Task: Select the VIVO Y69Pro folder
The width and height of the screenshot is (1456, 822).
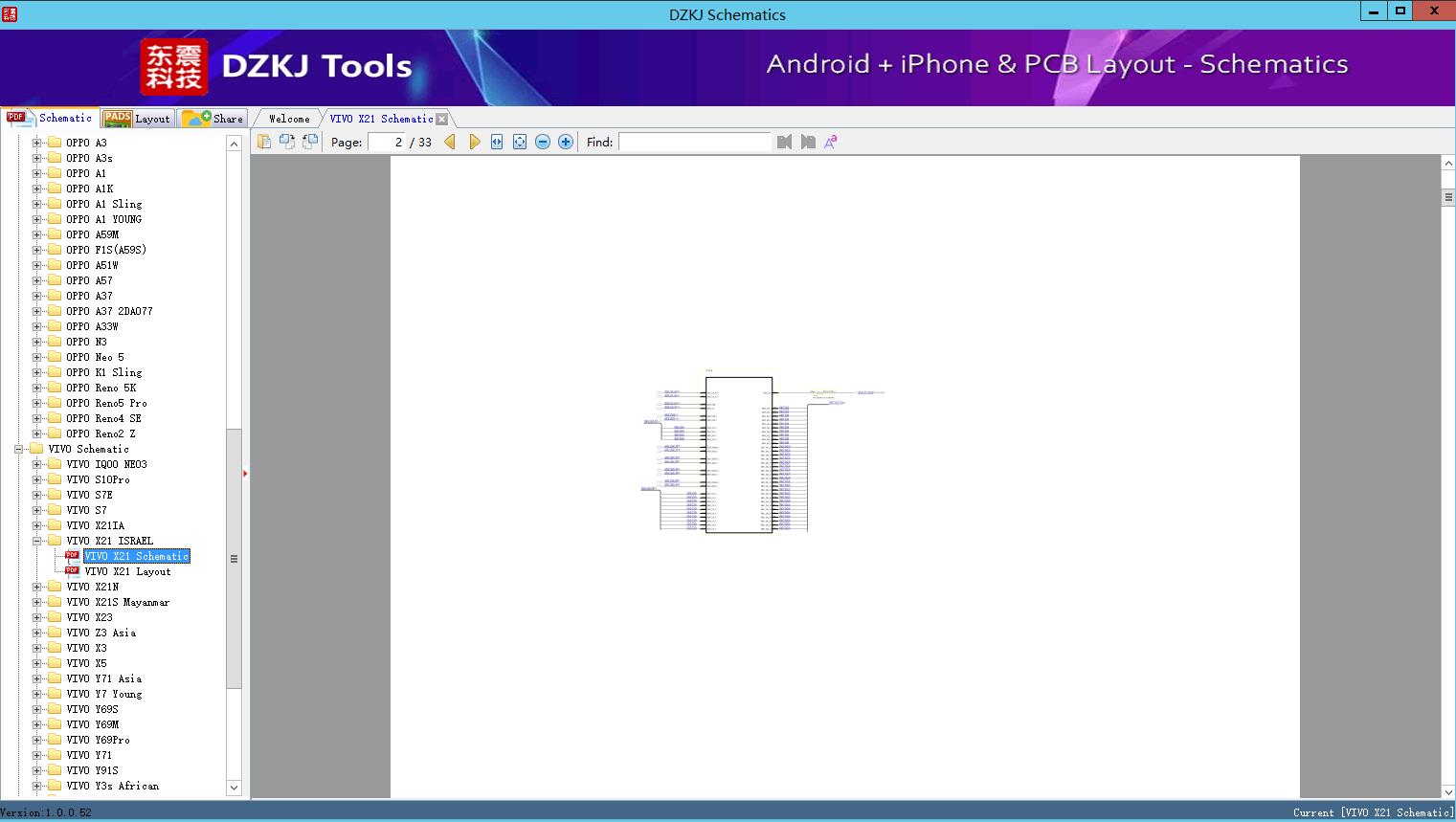Action: click(98, 740)
